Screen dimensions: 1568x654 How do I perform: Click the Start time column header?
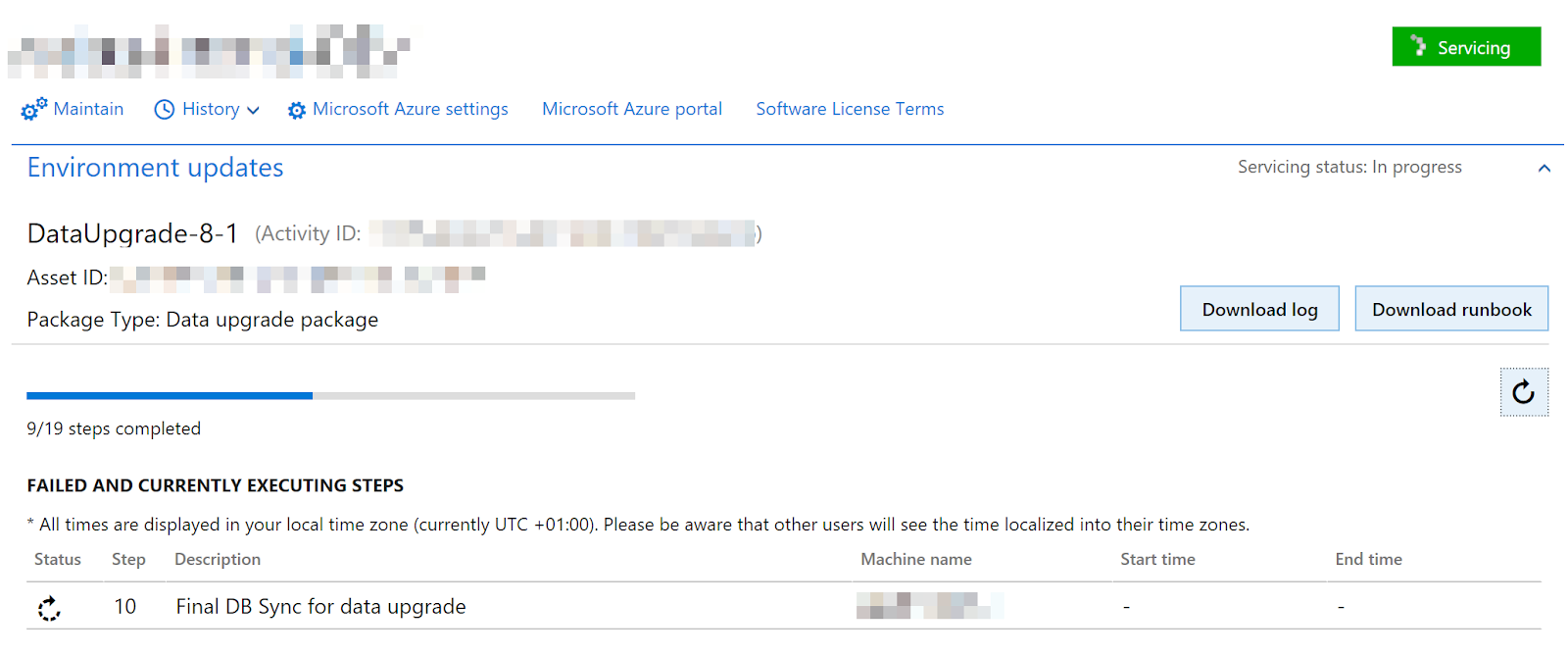pos(1157,559)
